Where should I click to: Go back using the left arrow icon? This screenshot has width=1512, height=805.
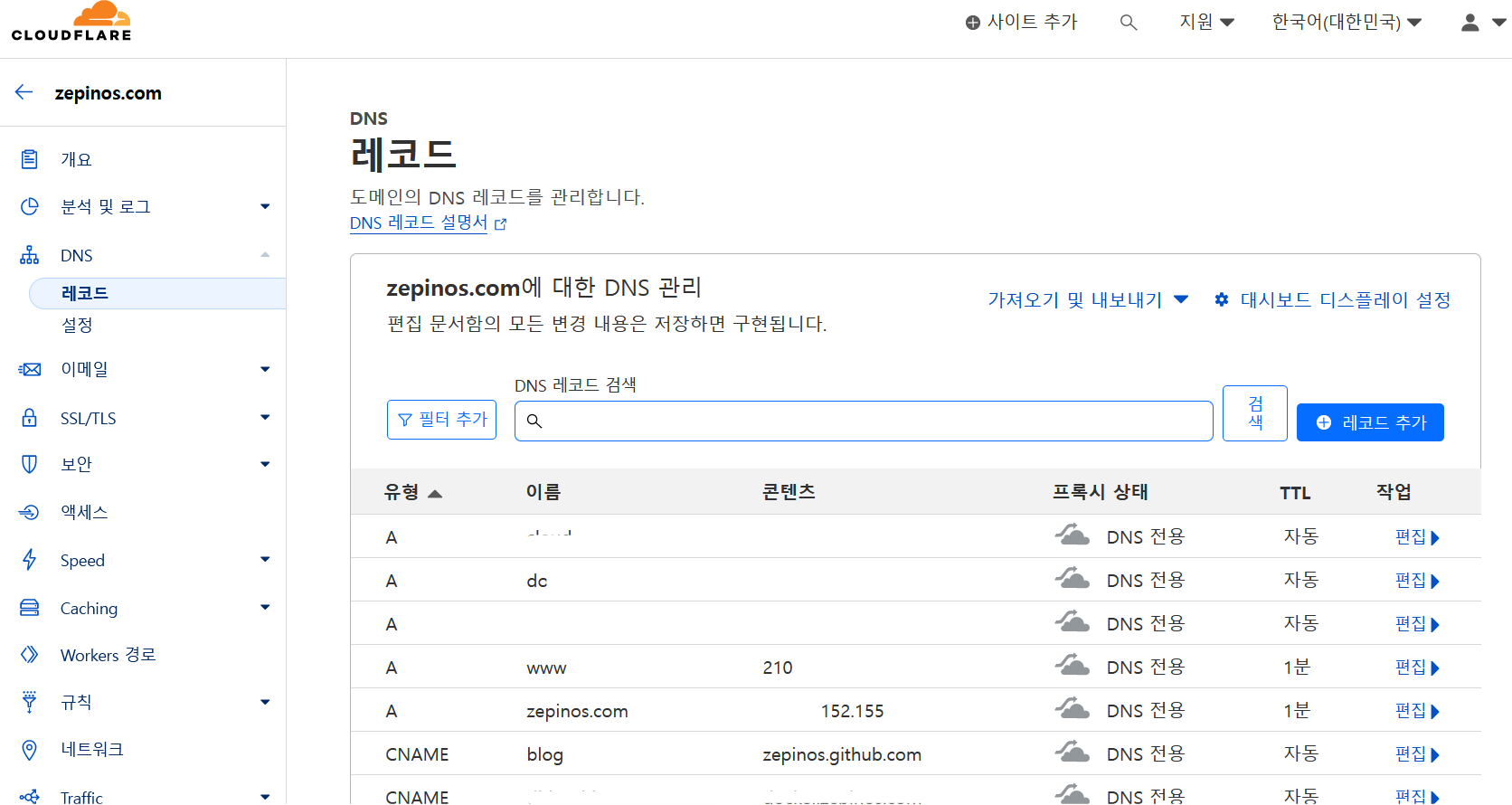(x=24, y=92)
